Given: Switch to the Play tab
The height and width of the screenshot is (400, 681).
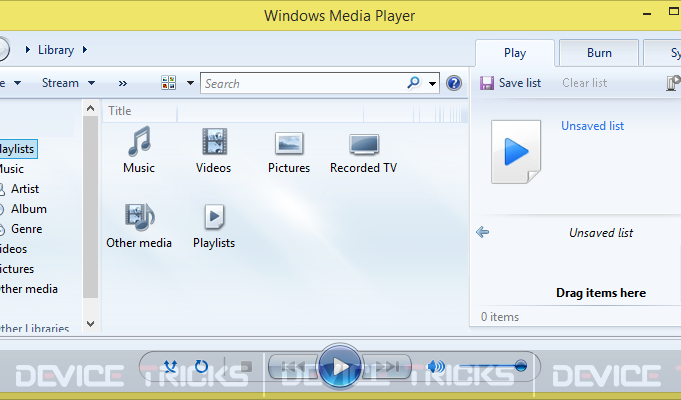Looking at the screenshot, I should (515, 53).
